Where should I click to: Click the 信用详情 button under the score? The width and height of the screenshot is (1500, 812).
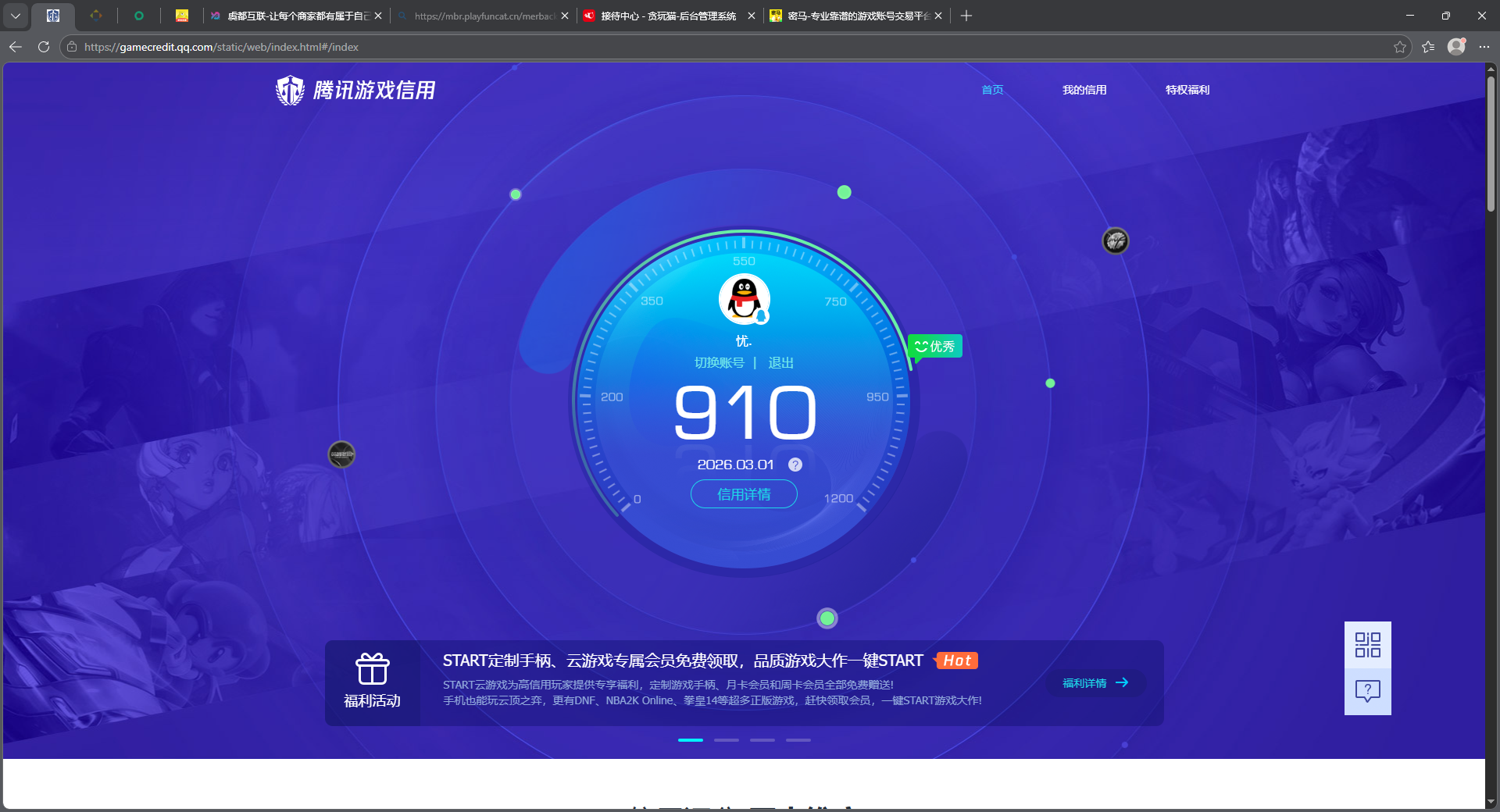click(x=743, y=494)
